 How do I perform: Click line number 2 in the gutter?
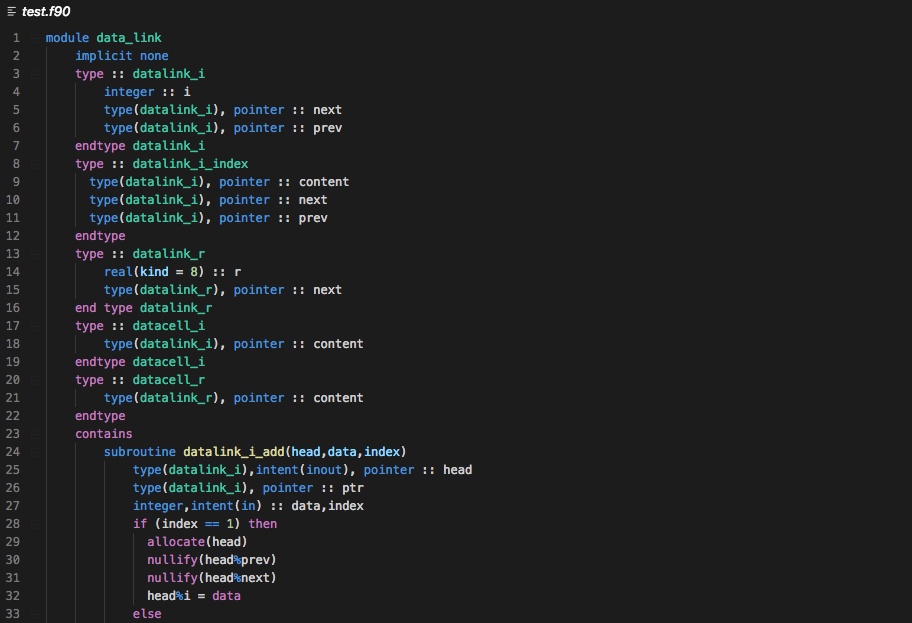pos(16,56)
